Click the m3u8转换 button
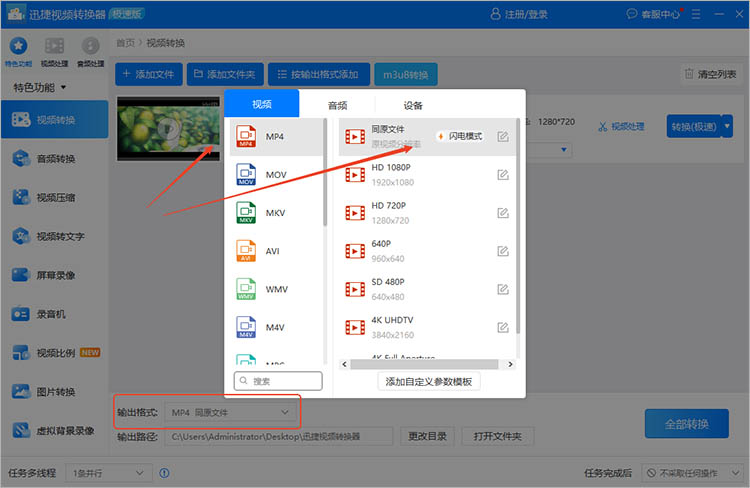The height and width of the screenshot is (488, 750). click(x=406, y=75)
